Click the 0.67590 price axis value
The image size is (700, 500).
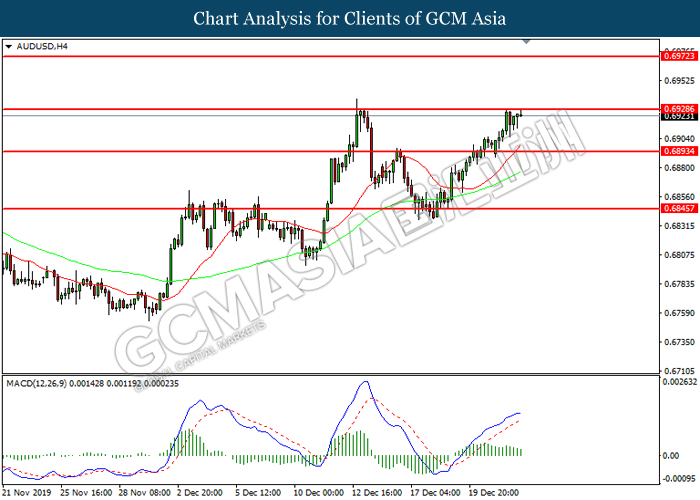[679, 313]
